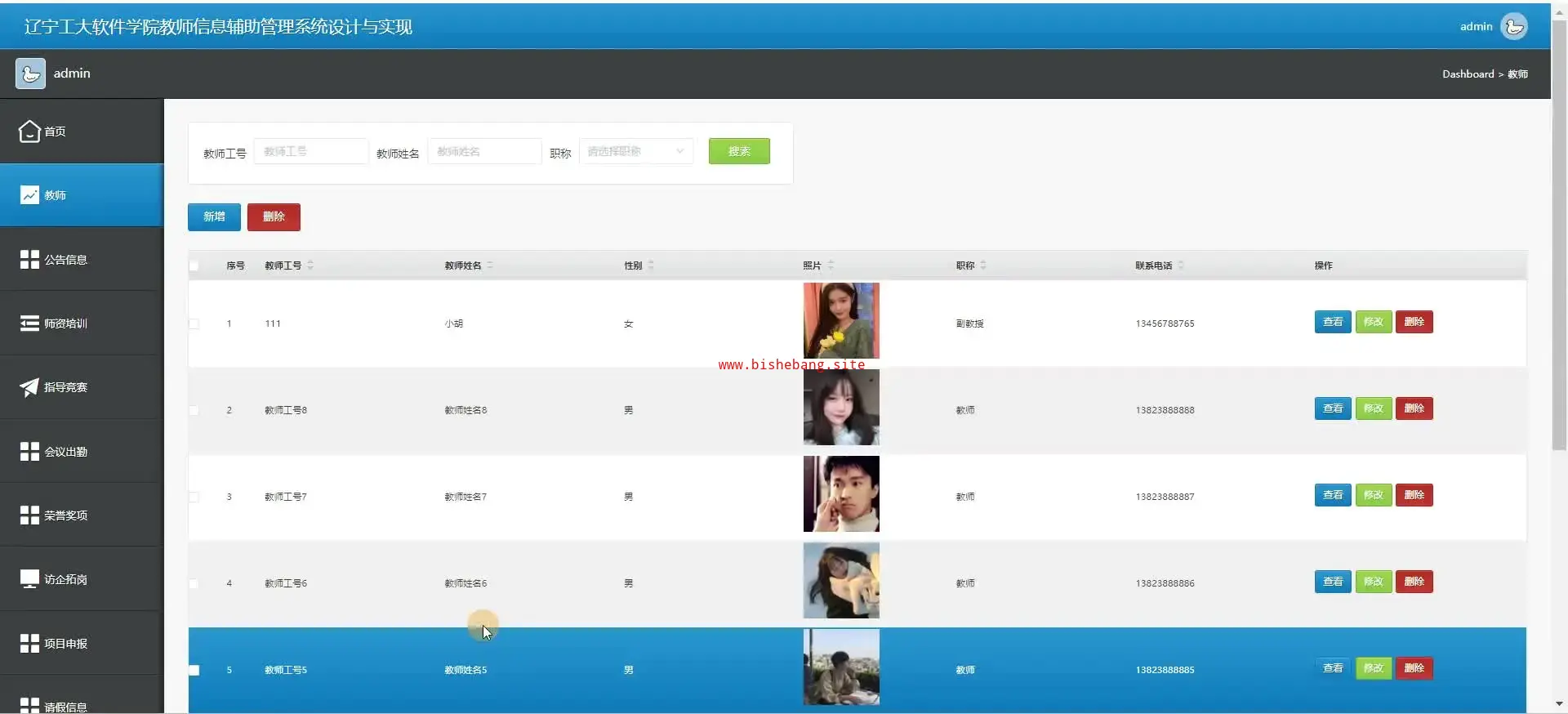The height and width of the screenshot is (714, 1568).
Task: Sort table by 性别 column
Action: [x=651, y=266]
